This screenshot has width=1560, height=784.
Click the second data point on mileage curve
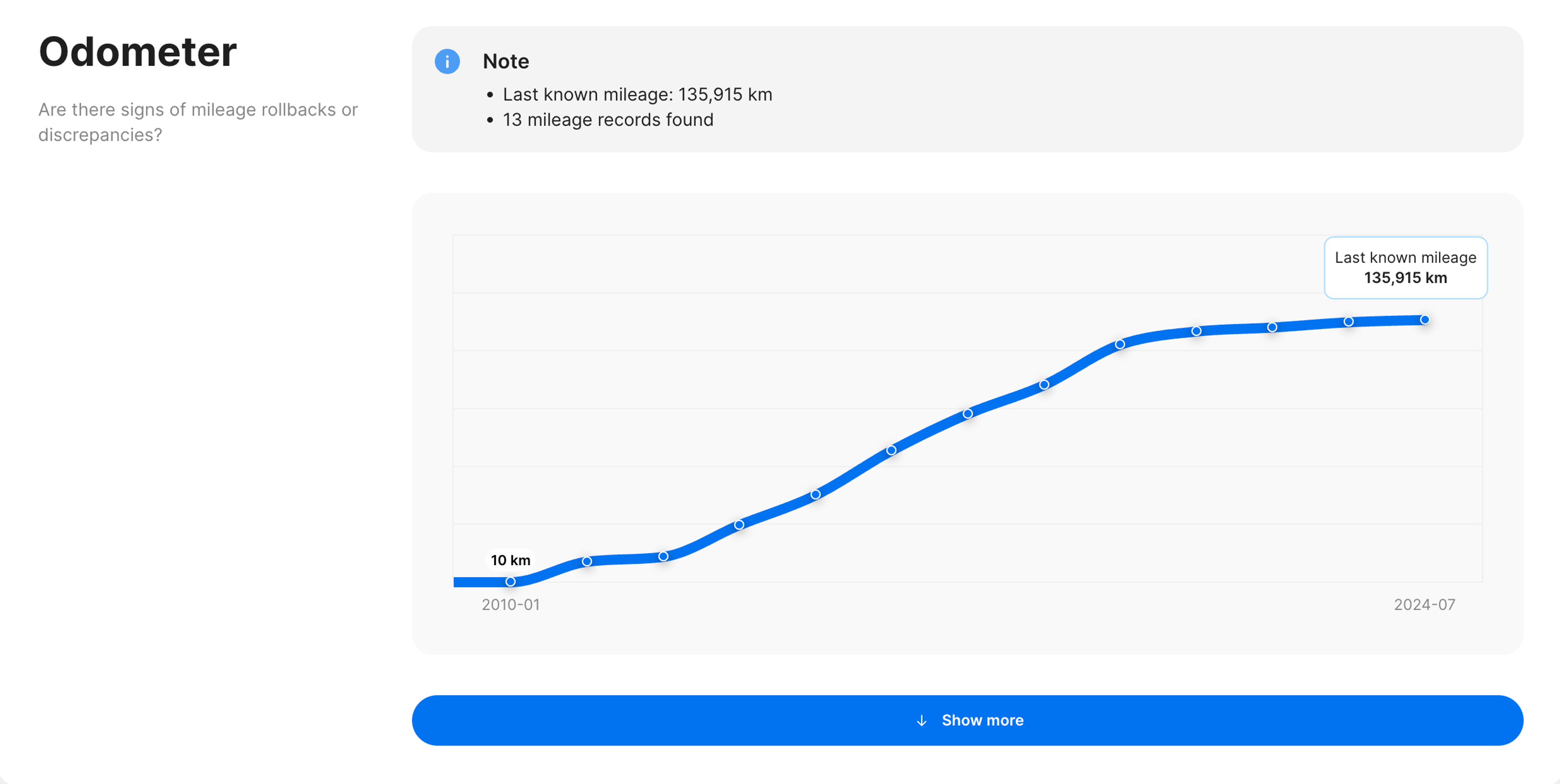587,561
